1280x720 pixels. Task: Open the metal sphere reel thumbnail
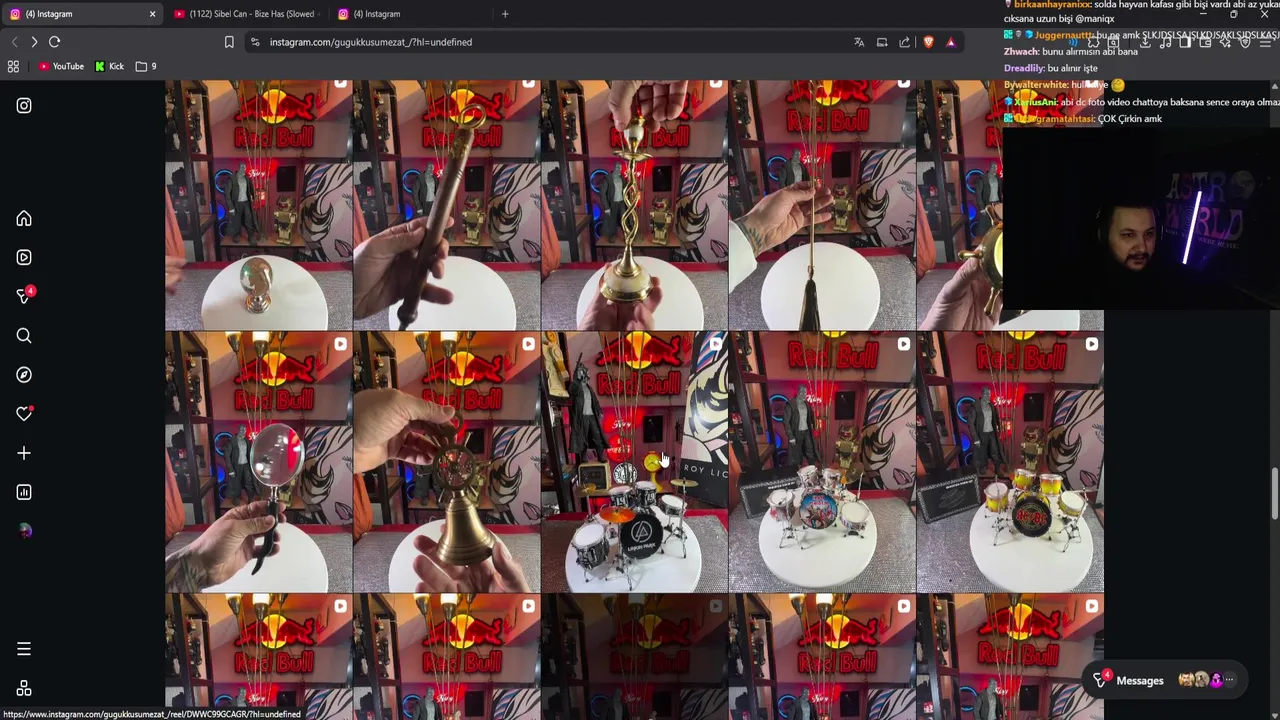258,205
